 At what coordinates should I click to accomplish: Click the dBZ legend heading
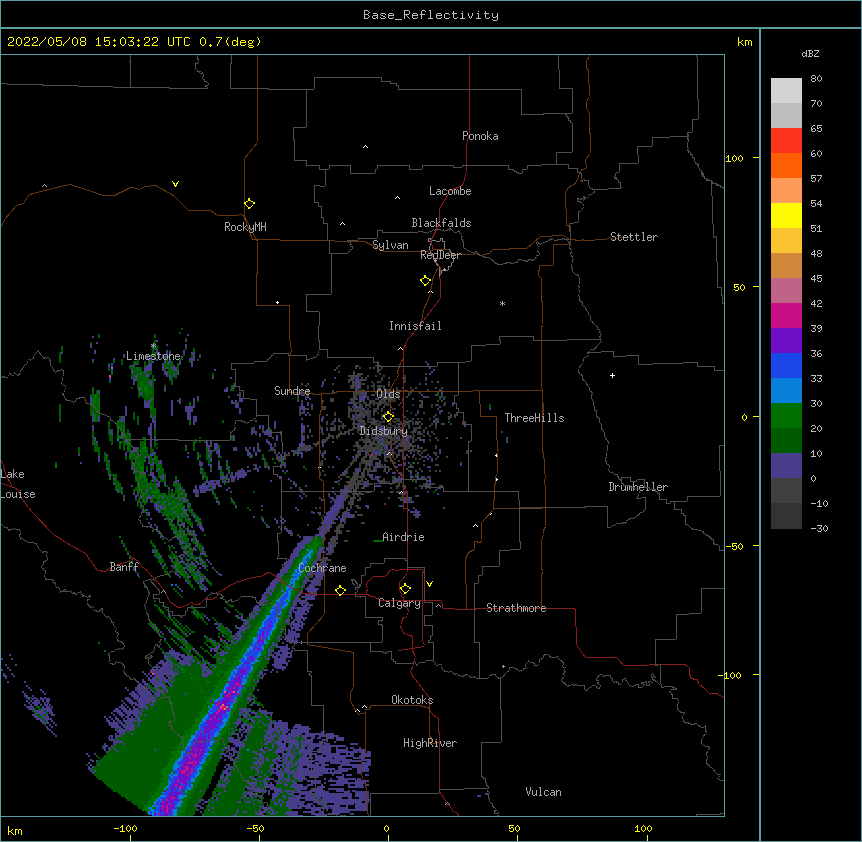point(810,53)
